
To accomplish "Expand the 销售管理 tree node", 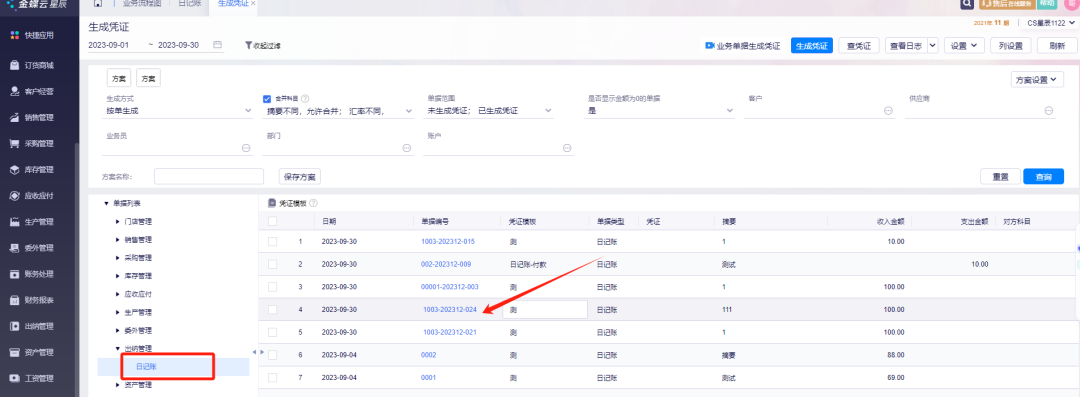I will (117, 240).
